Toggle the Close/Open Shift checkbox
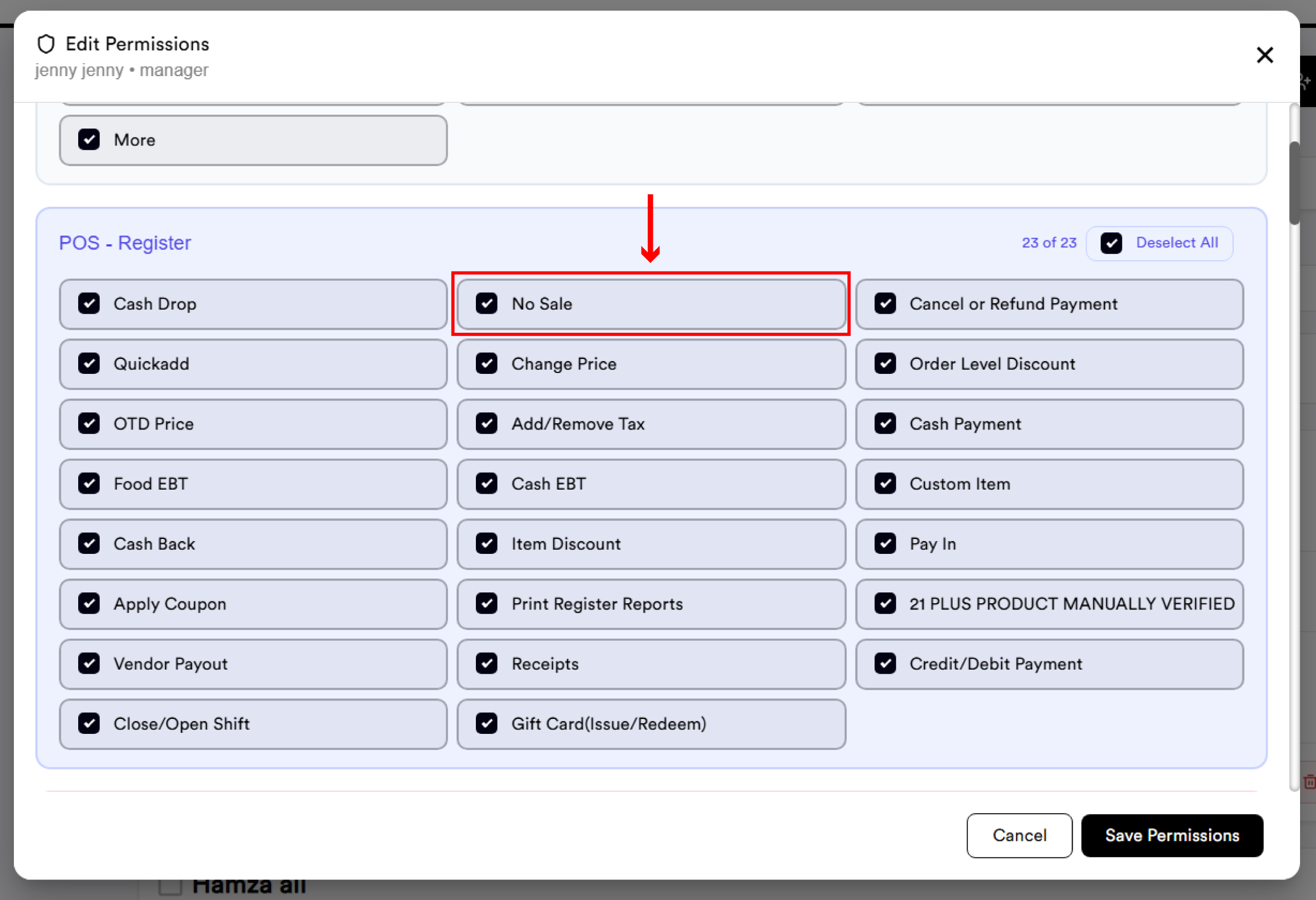The image size is (1316, 900). click(89, 724)
